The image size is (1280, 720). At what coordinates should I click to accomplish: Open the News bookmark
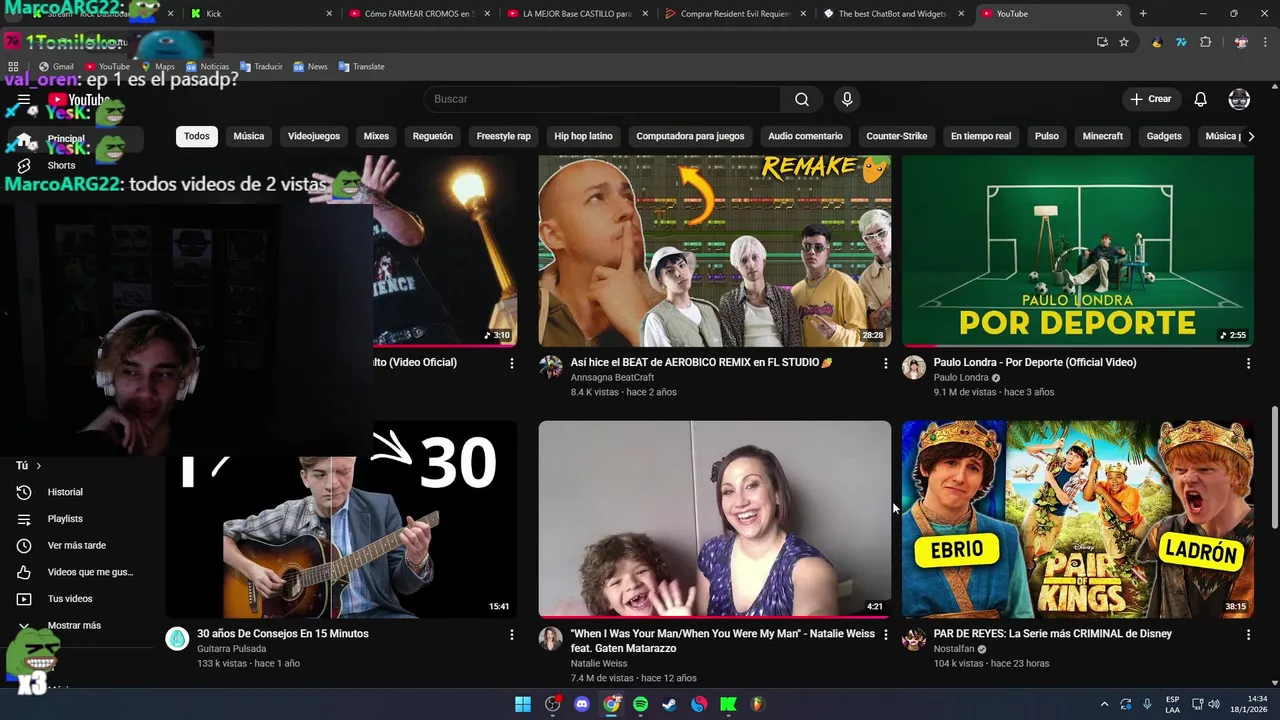pyautogui.click(x=310, y=67)
